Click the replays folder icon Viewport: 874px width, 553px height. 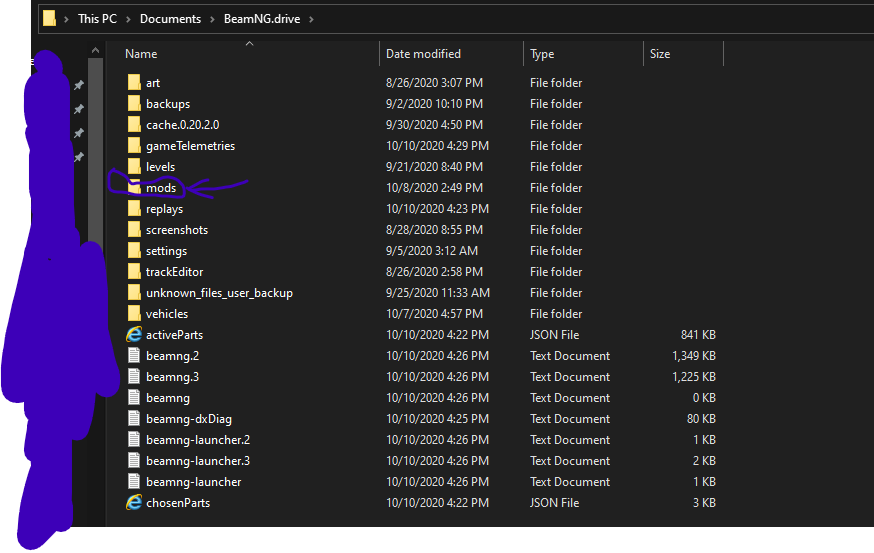(134, 208)
